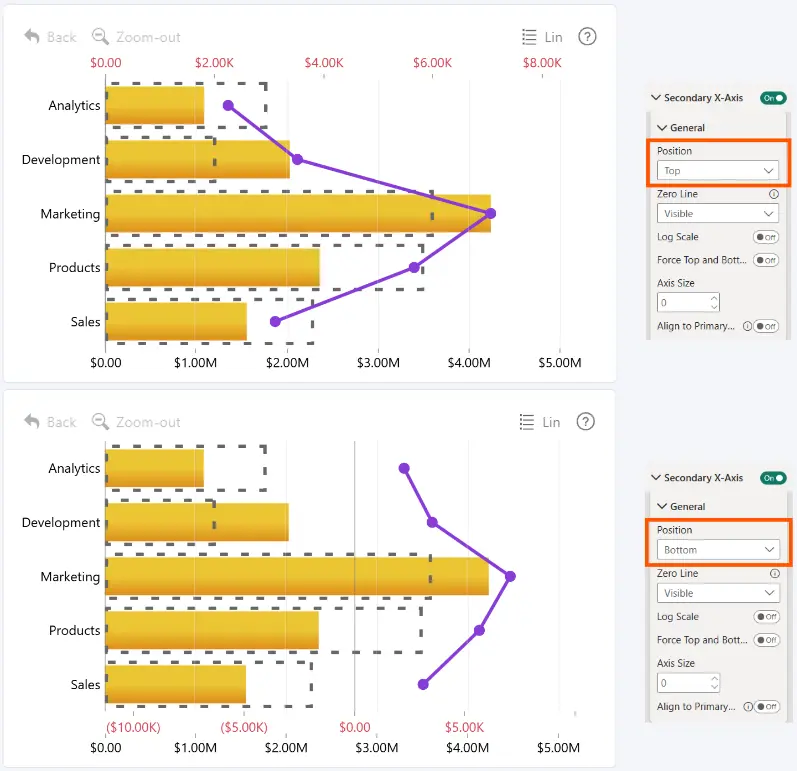Click the Zoom-out label in top chart

click(148, 37)
